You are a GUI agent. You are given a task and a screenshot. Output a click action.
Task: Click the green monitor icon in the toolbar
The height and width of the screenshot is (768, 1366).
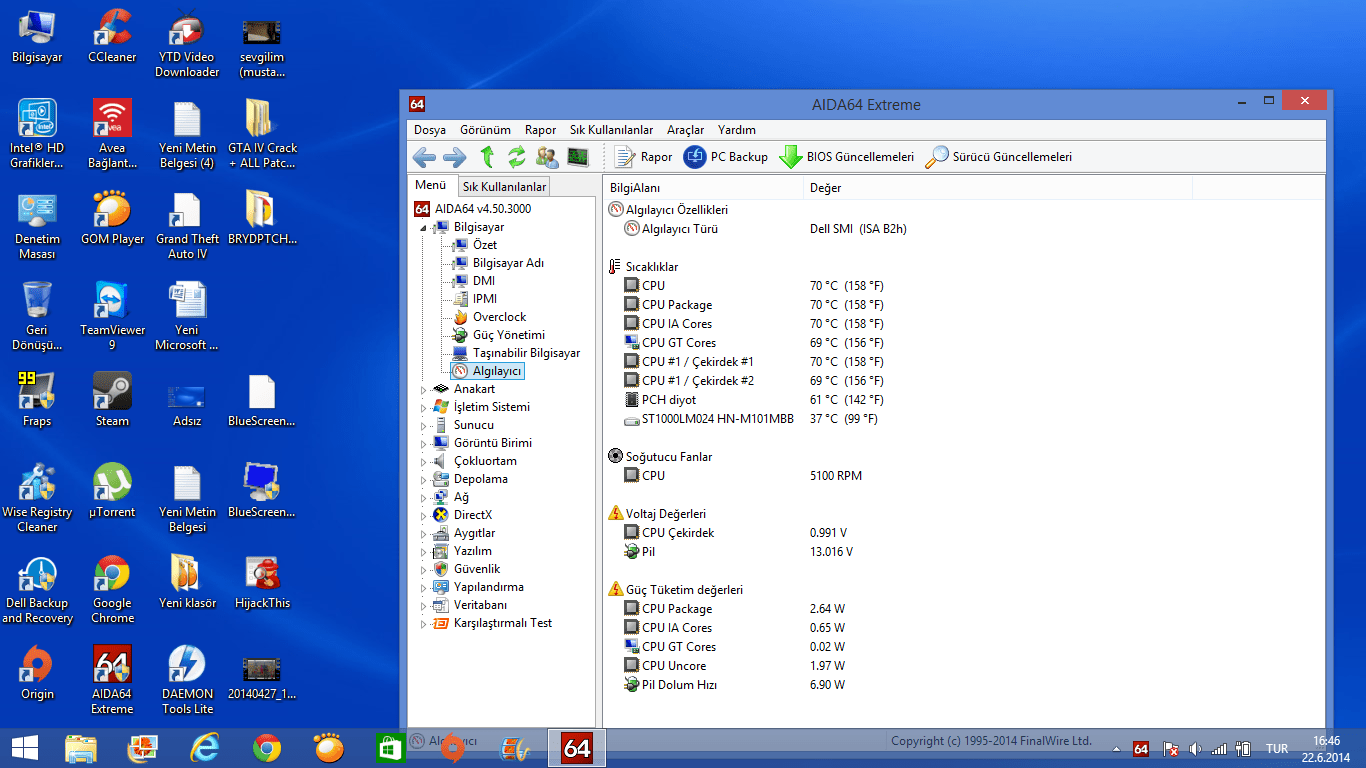(x=576, y=156)
